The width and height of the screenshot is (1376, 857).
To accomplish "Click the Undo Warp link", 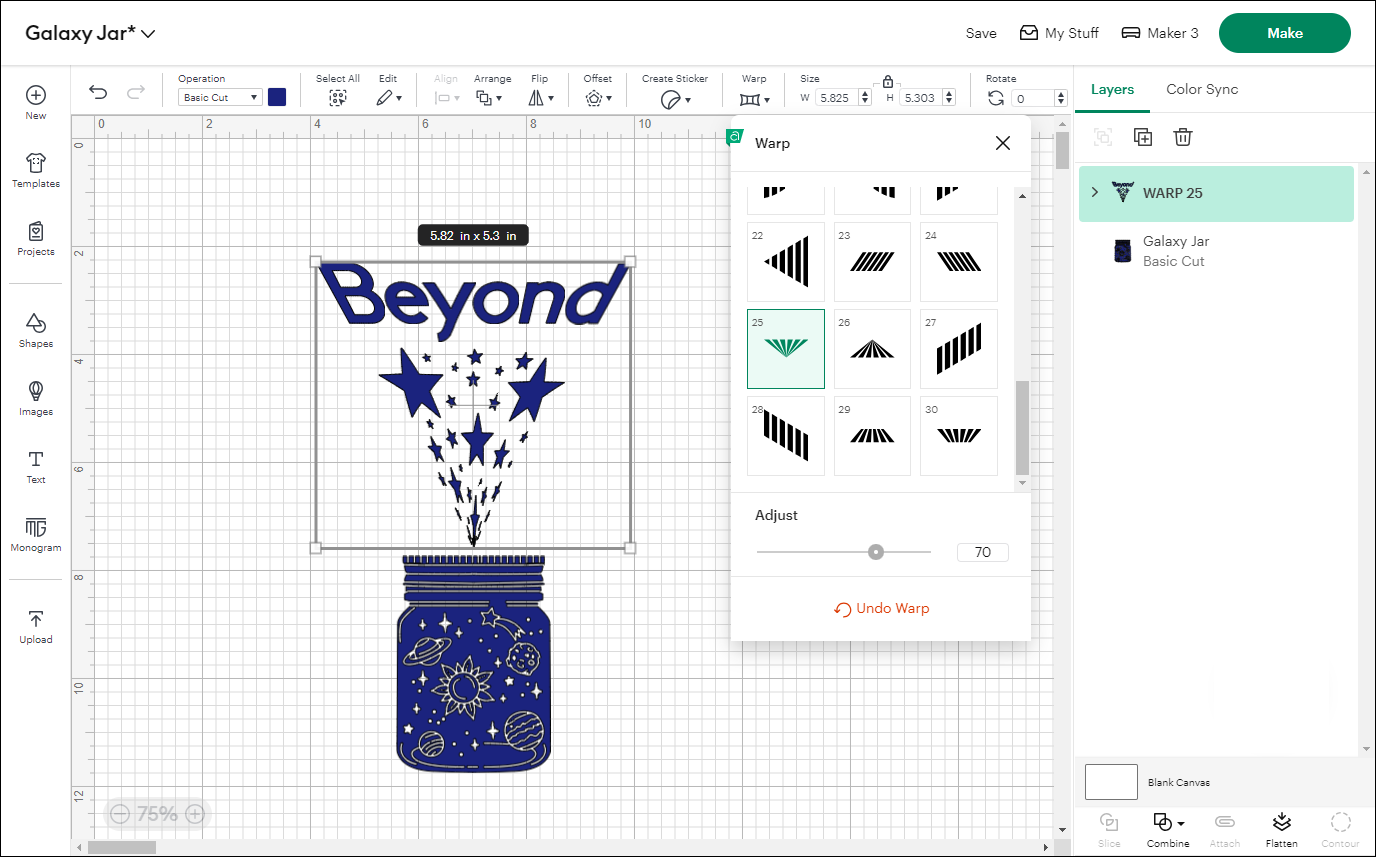I will (x=881, y=608).
